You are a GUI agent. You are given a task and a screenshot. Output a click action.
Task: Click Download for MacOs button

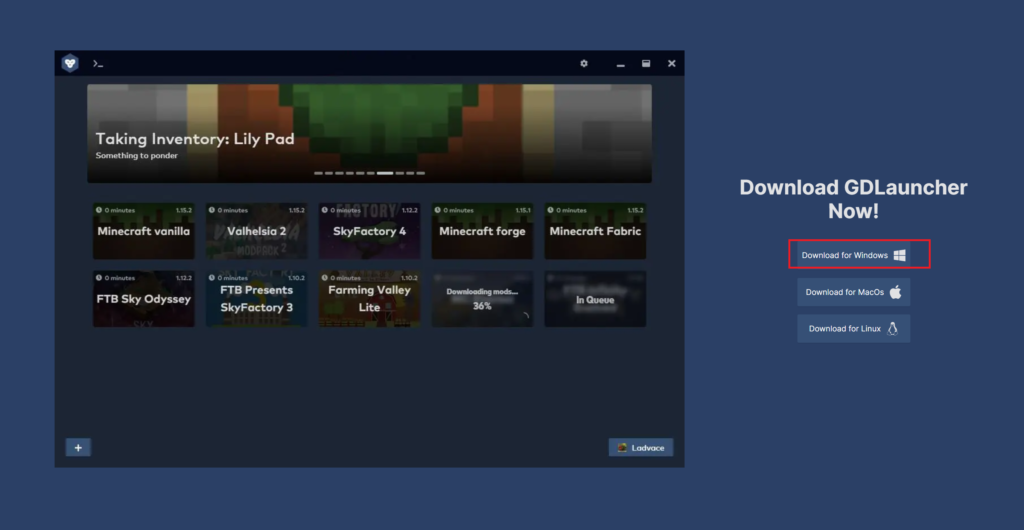point(853,292)
